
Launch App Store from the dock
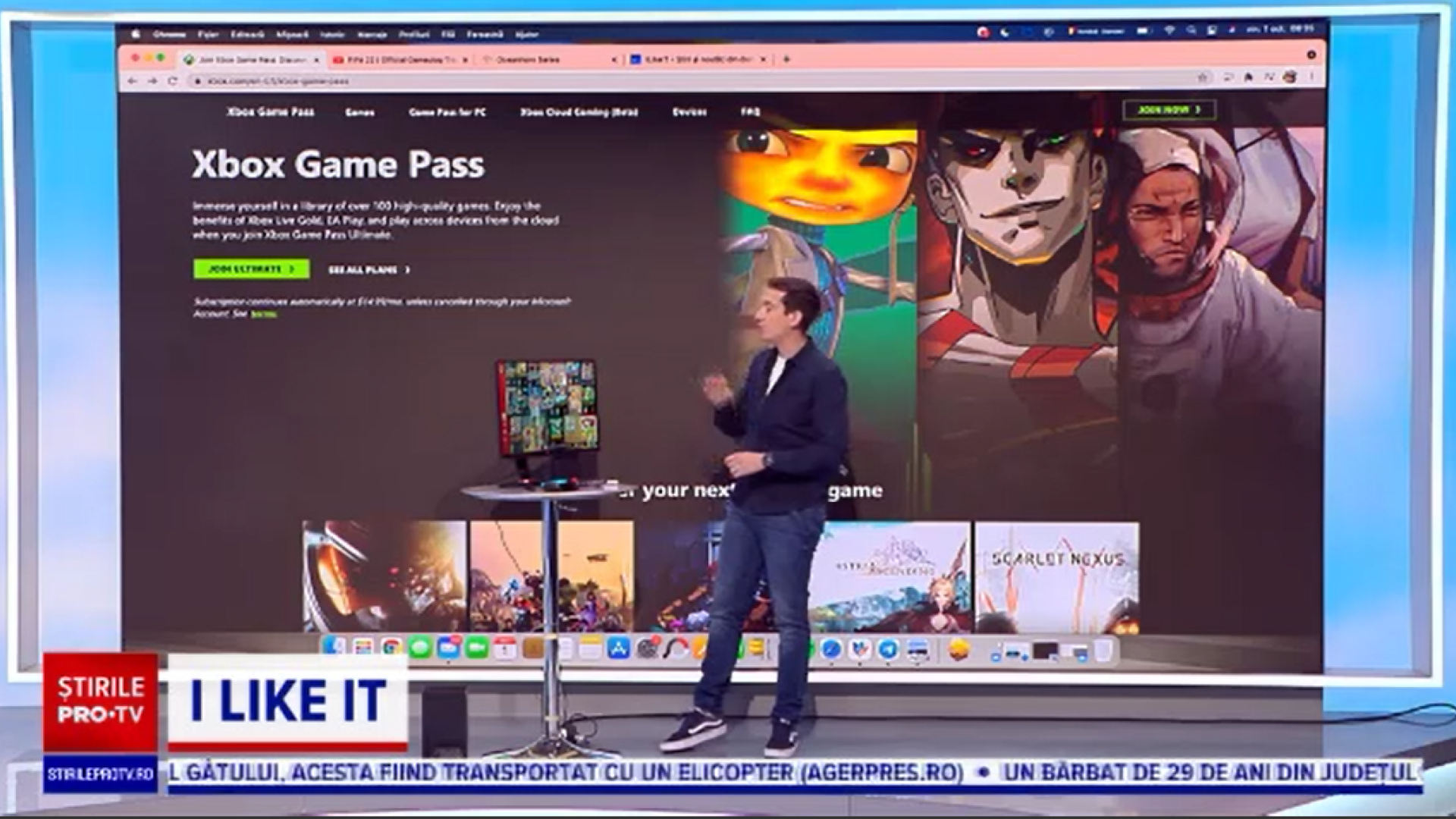click(618, 649)
